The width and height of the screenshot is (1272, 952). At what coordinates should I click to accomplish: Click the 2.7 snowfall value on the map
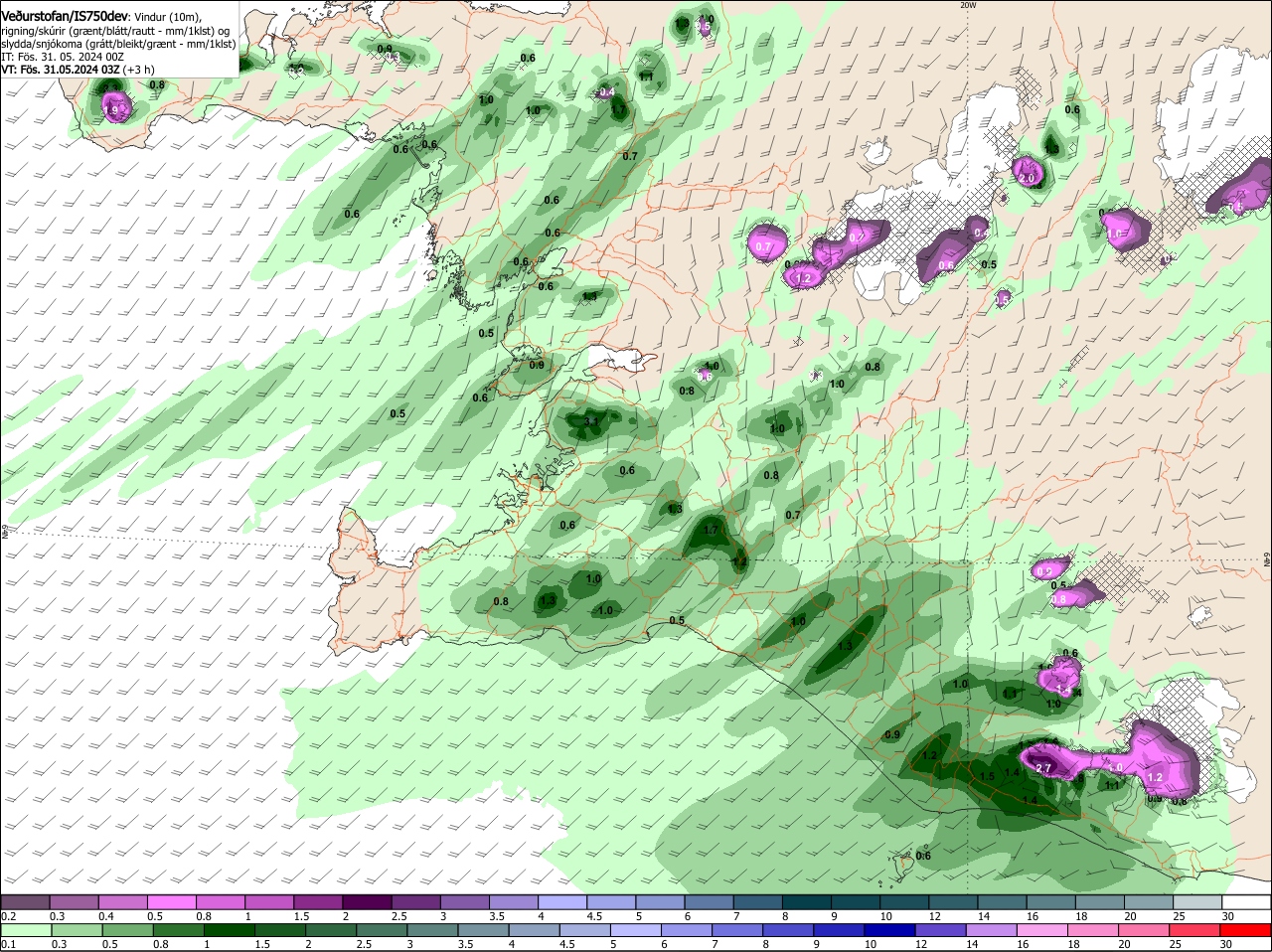(x=1043, y=768)
